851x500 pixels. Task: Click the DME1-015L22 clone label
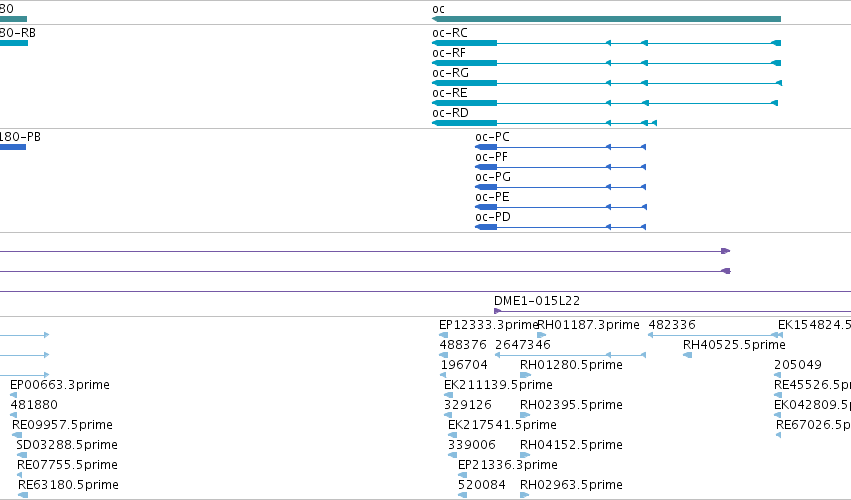[537, 301]
